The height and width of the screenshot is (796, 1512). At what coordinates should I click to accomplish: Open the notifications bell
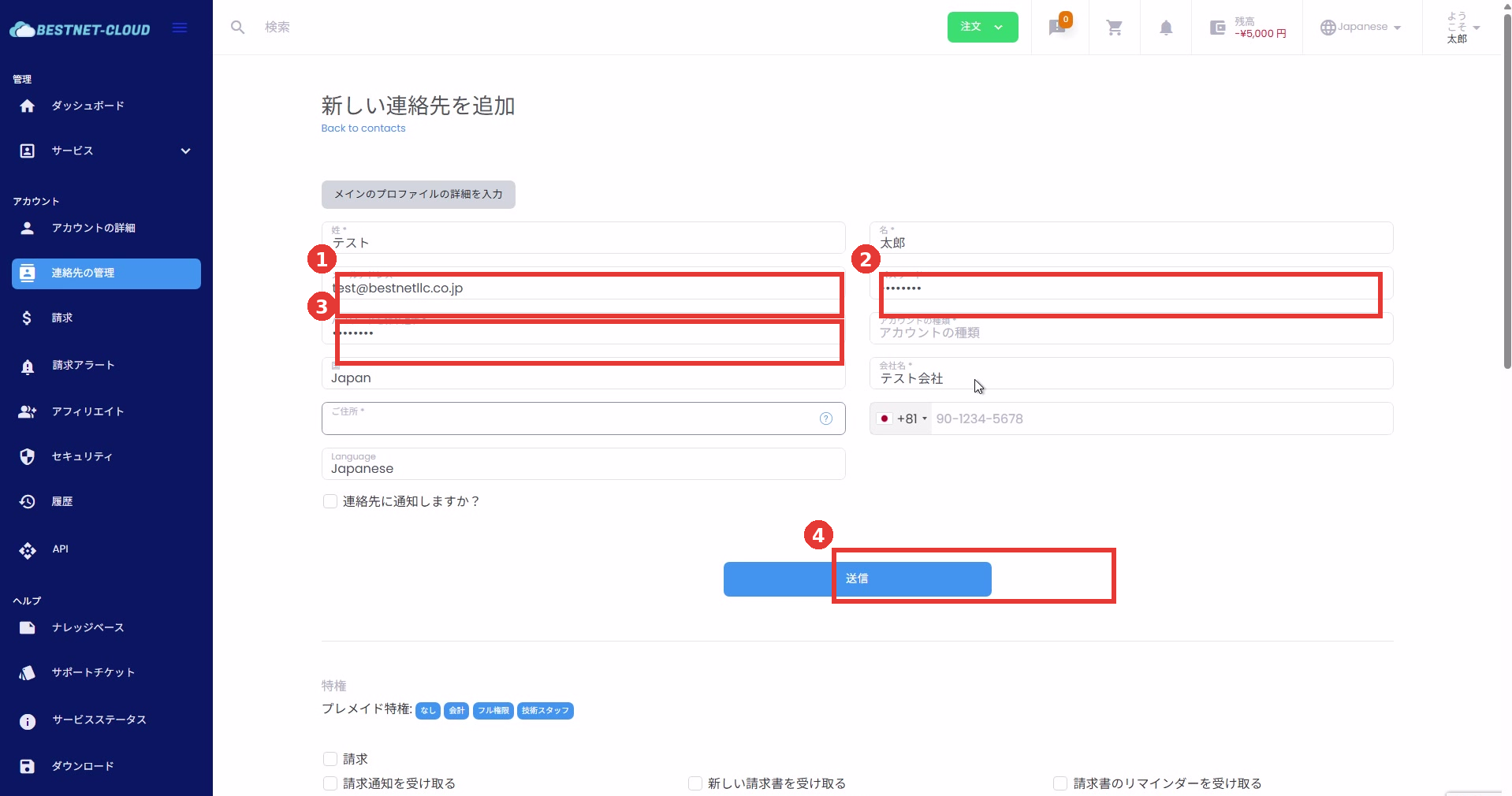pos(1165,28)
